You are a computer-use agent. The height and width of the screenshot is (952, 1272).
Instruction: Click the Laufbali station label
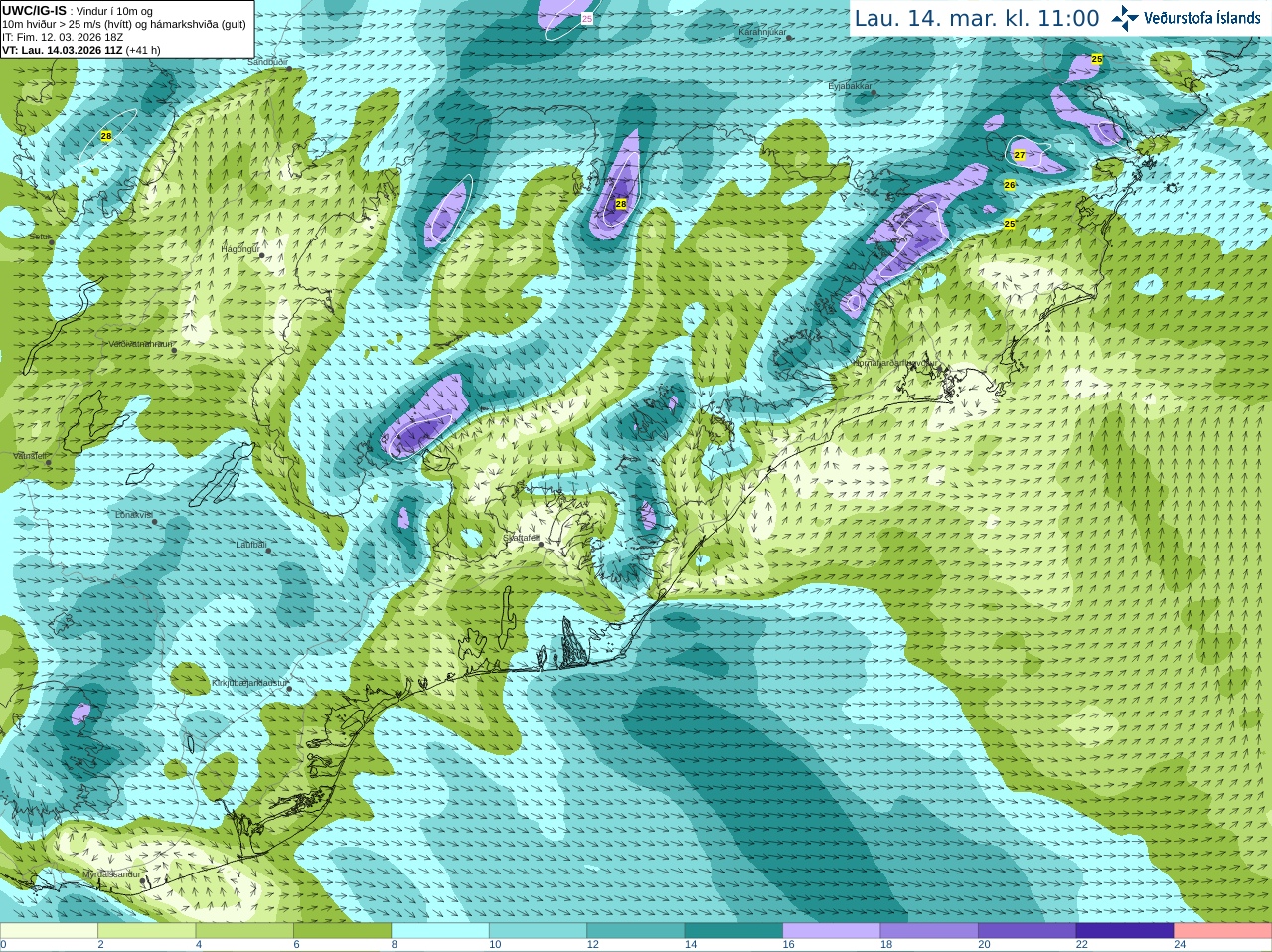click(251, 545)
